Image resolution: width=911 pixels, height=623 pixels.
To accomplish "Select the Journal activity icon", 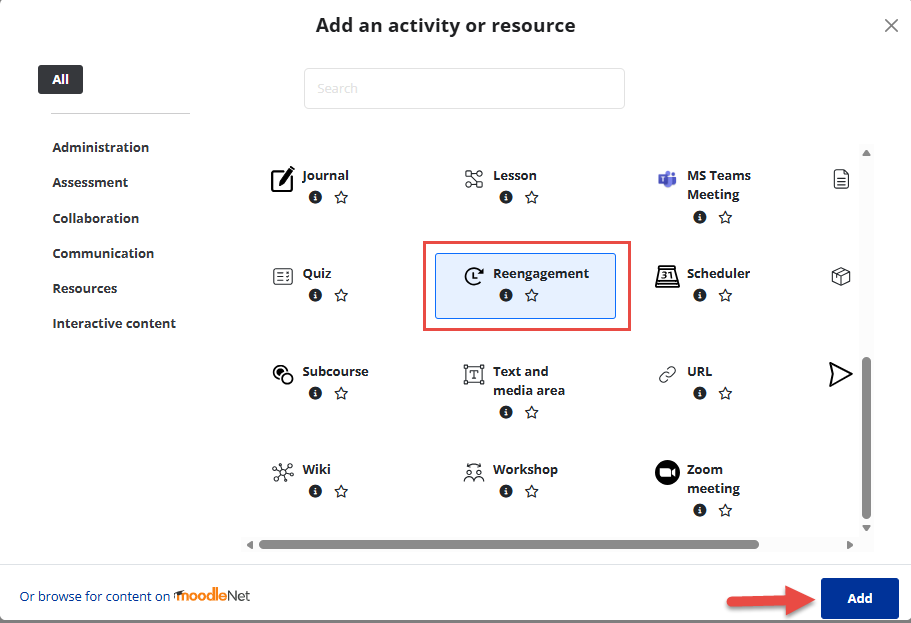I will (x=283, y=180).
